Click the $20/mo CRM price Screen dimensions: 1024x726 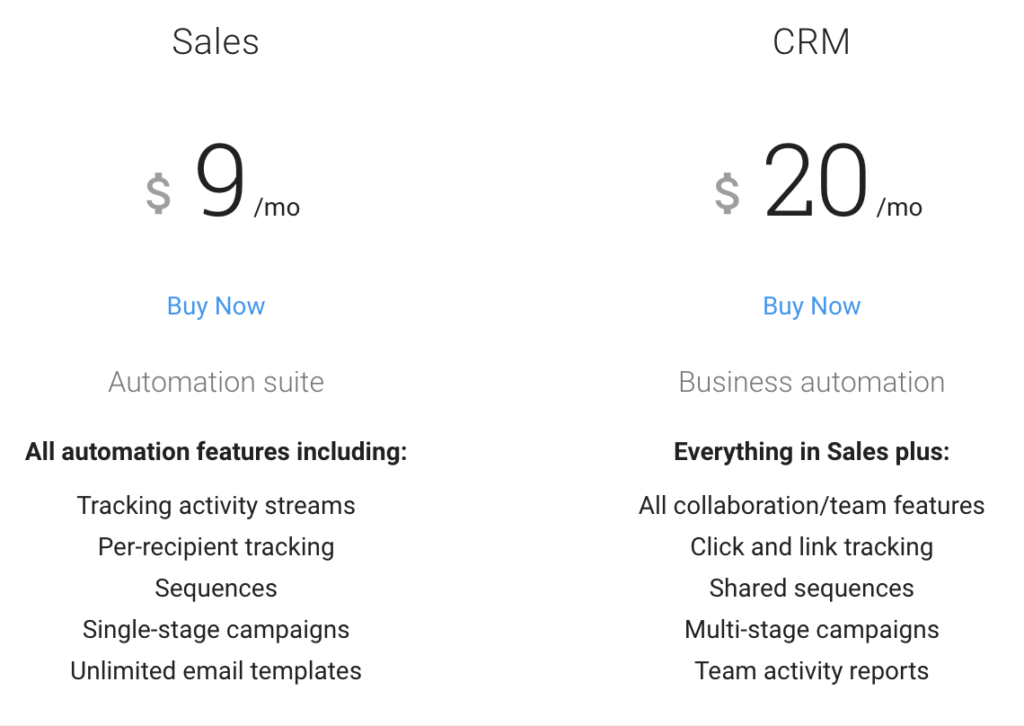[818, 181]
